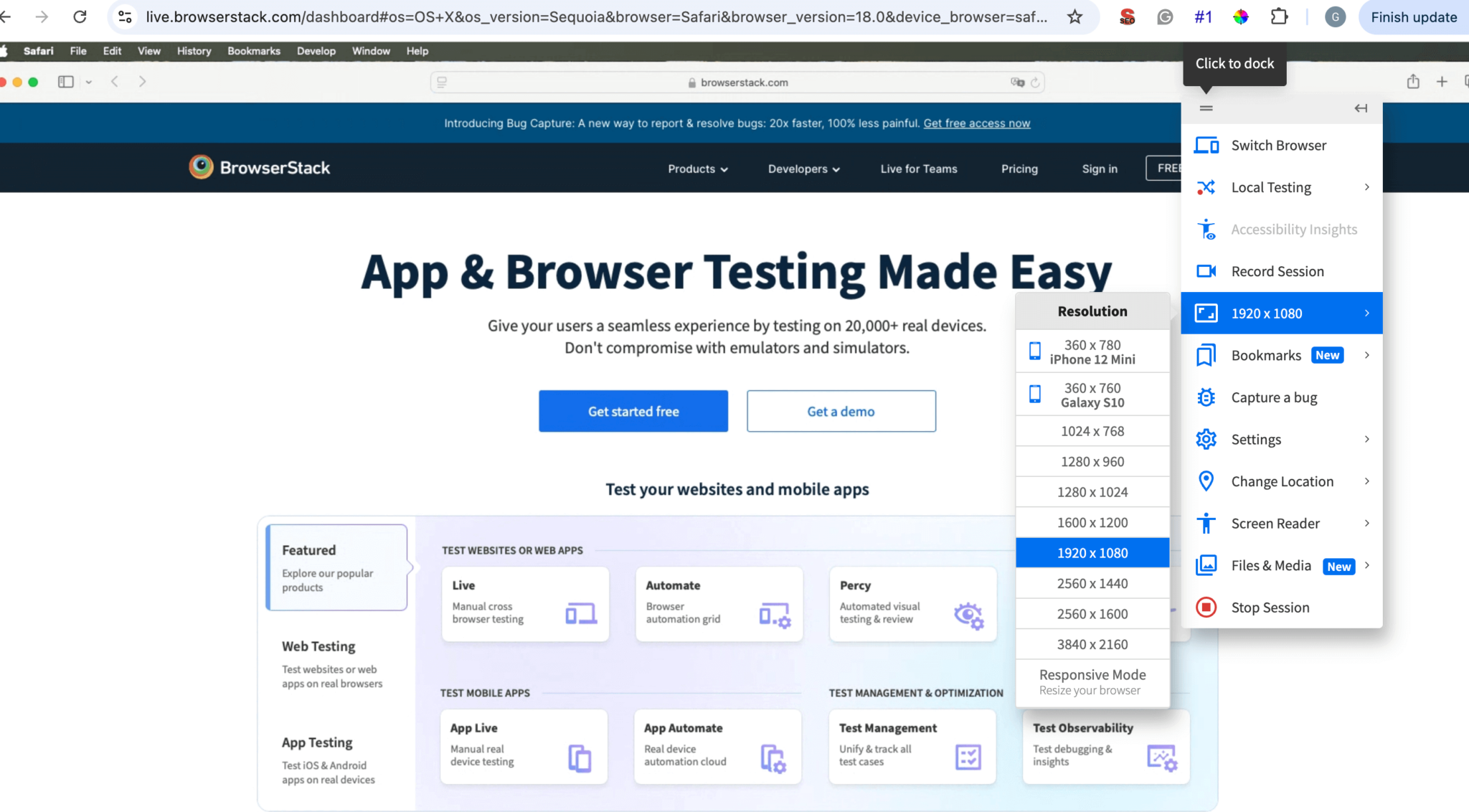Image resolution: width=1469 pixels, height=812 pixels.
Task: Open the Safari sidebar dropdown chevron
Action: tap(89, 82)
